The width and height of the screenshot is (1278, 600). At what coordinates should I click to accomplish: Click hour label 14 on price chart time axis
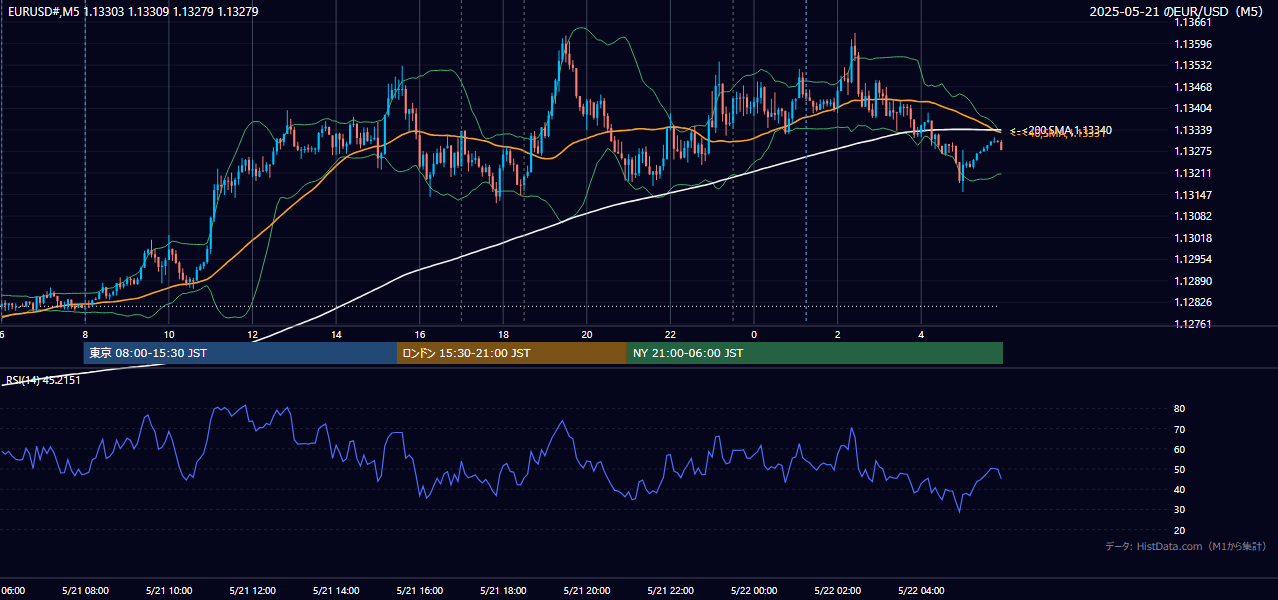pos(336,334)
